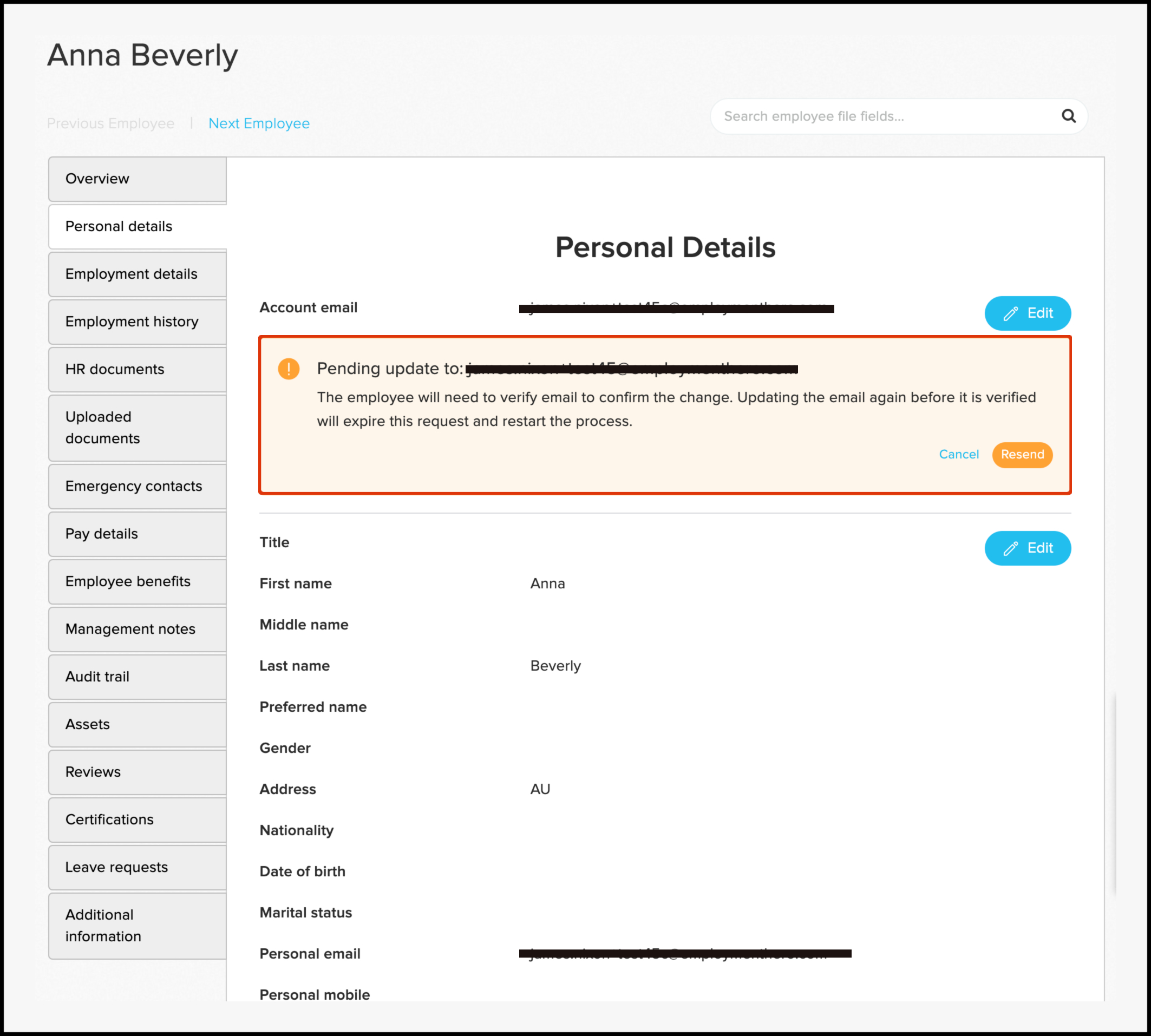The height and width of the screenshot is (1036, 1151).
Task: Click the orange warning exclamation icon
Action: 289,369
